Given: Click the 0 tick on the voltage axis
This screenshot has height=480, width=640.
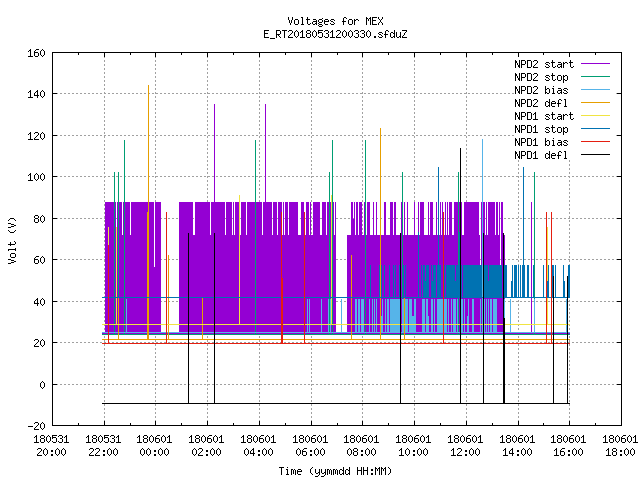Looking at the screenshot, I should coord(42,385).
